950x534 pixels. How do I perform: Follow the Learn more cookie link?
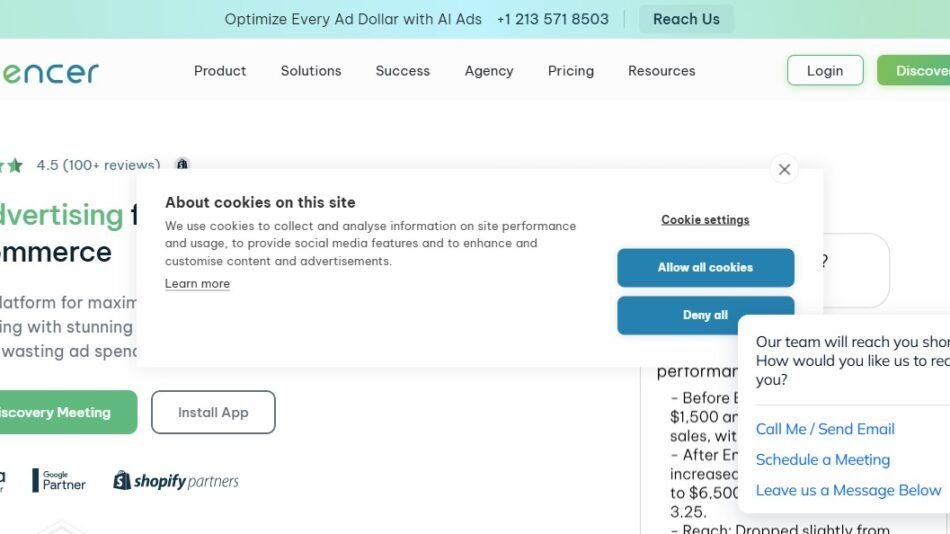coord(197,284)
